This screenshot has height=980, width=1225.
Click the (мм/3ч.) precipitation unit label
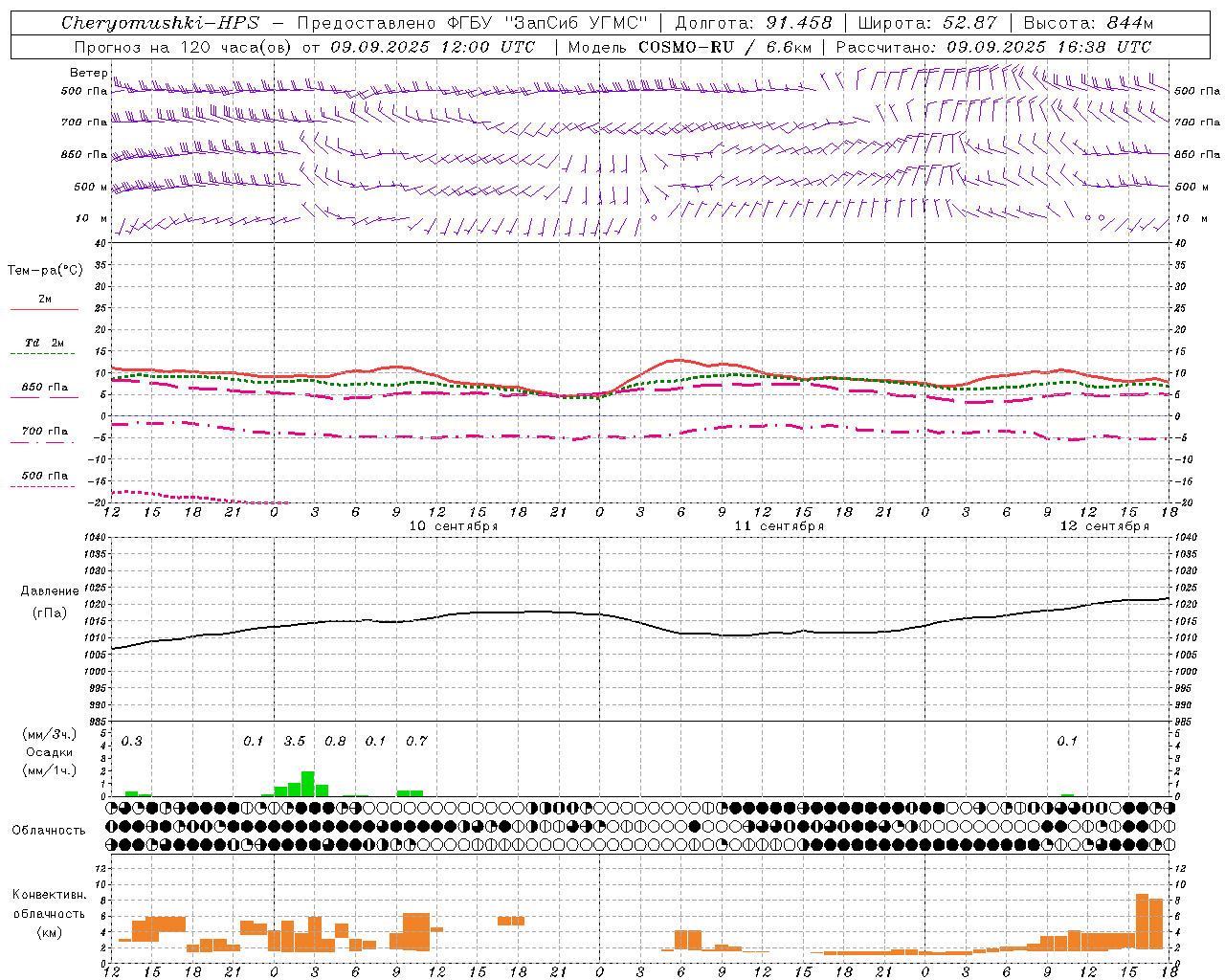point(49,734)
